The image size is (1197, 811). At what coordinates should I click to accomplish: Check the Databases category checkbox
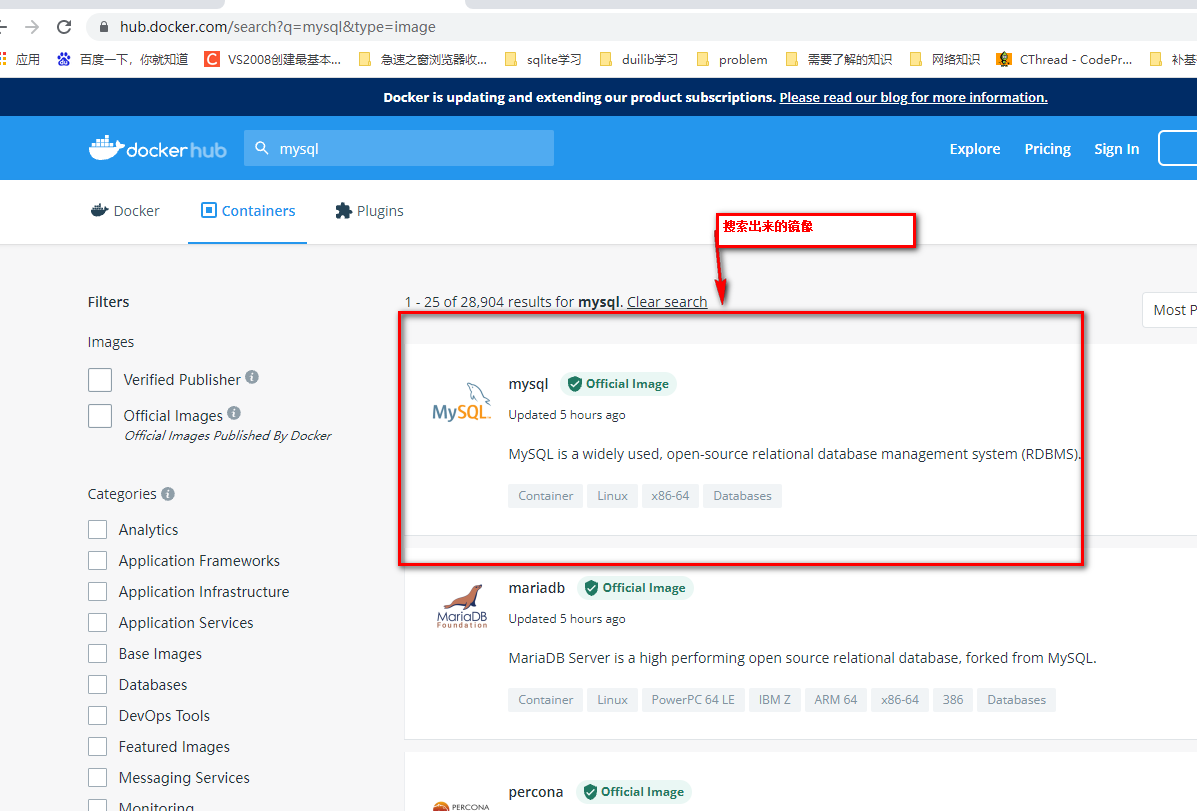click(x=98, y=684)
